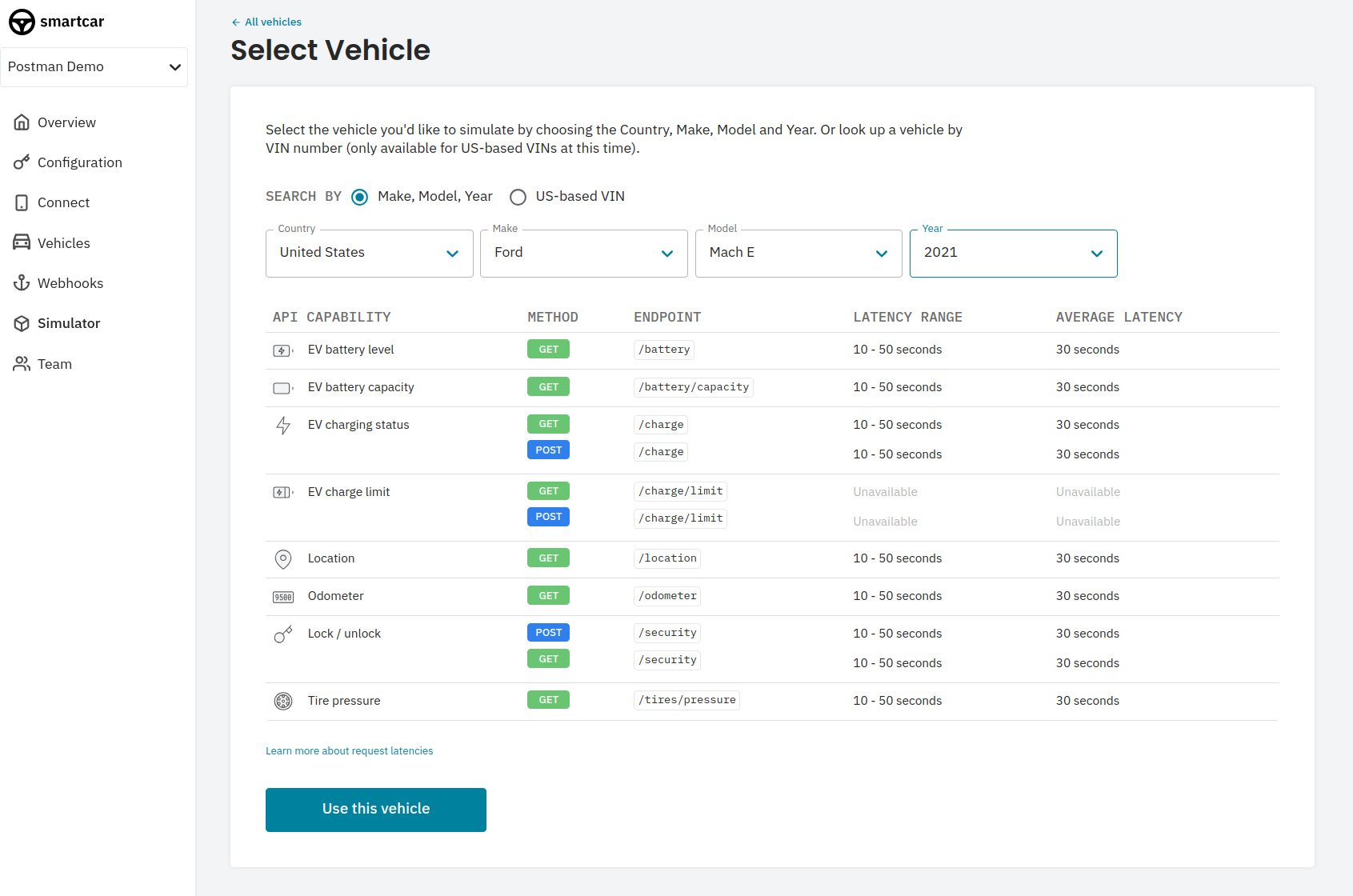Click the API CAPABILITY column header
Screen dimensions: 1353x896
pyautogui.click(x=331, y=317)
